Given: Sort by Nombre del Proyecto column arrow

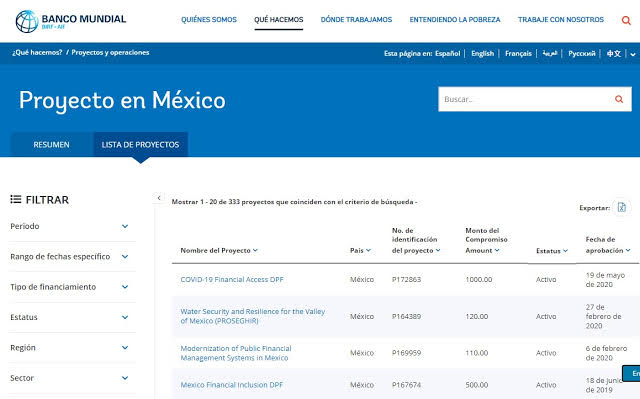Looking at the screenshot, I should coord(255,250).
